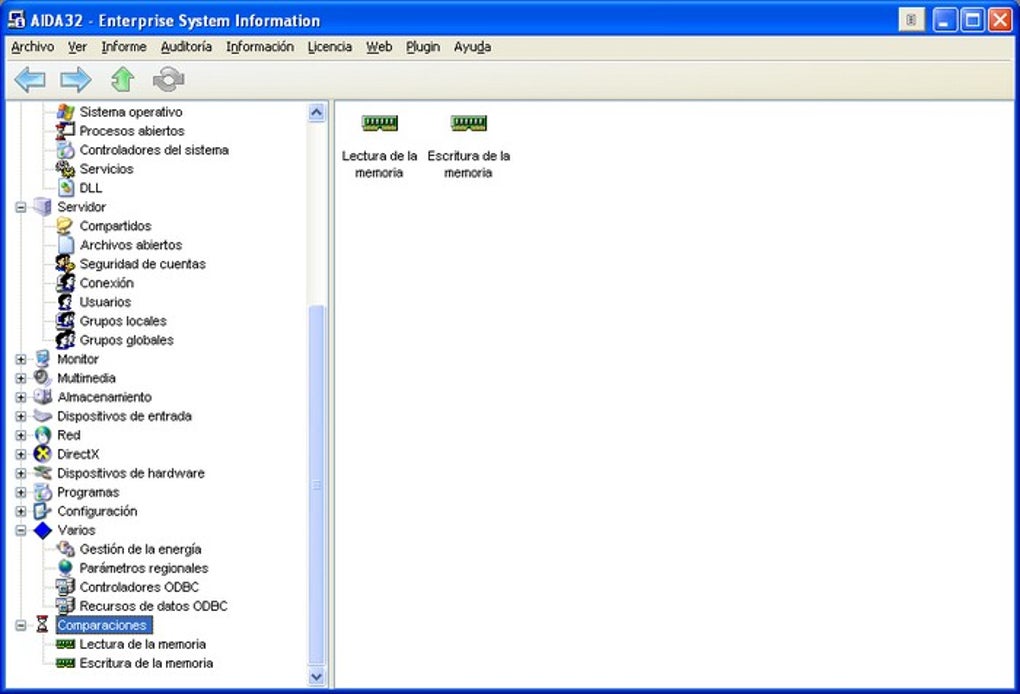Select the Comparaciones hourglass icon
1020x694 pixels.
(42, 624)
